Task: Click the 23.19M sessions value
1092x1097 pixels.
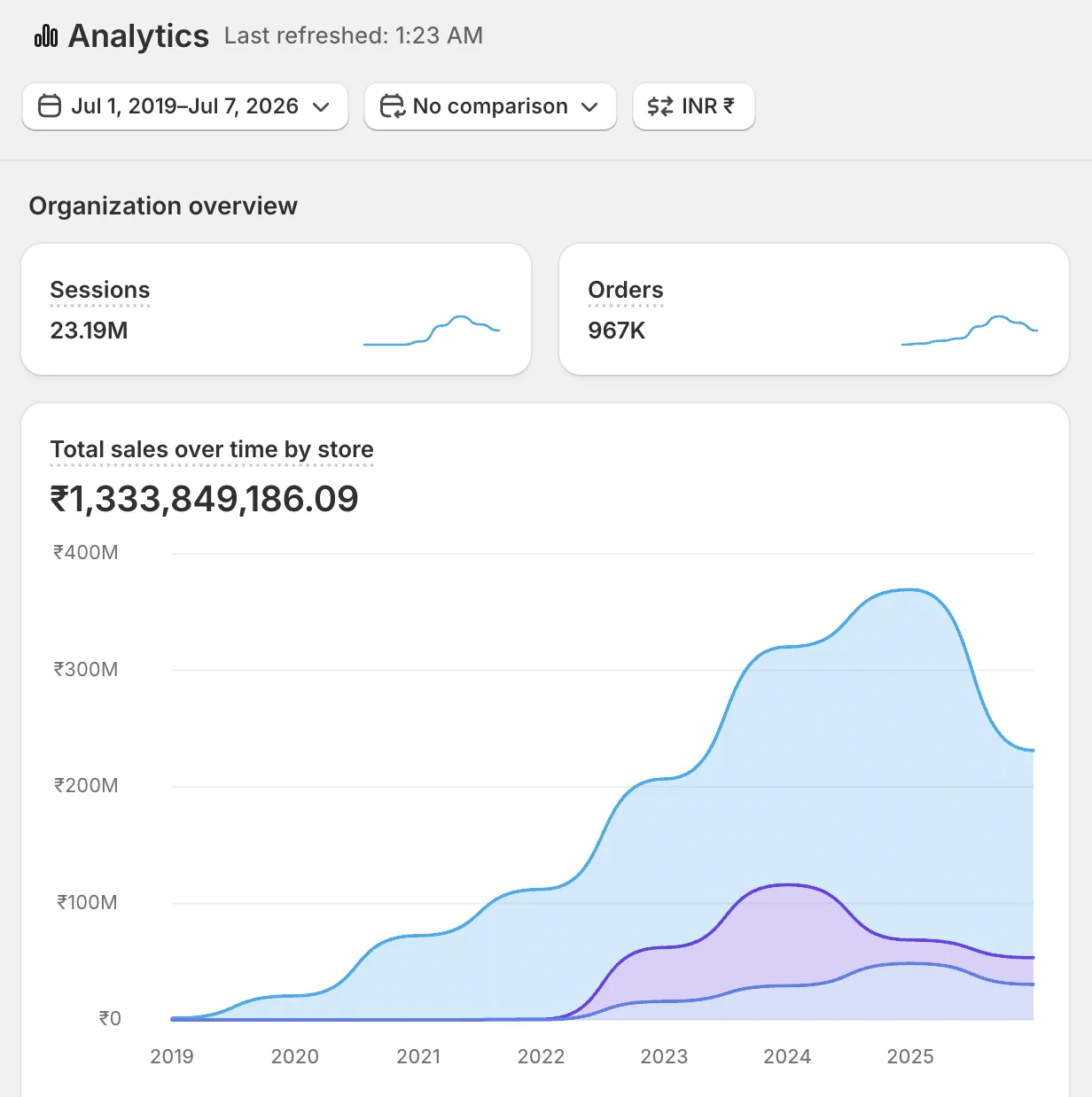Action: point(89,331)
